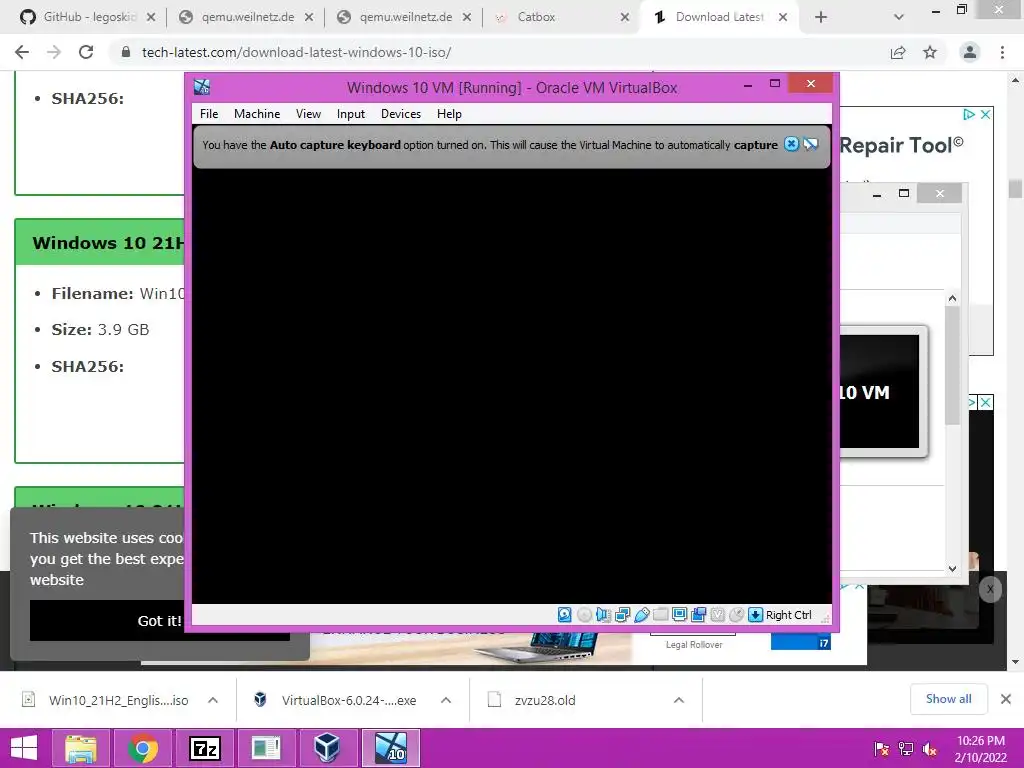The width and height of the screenshot is (1024, 768).
Task: Expand options for zvzu28.old download
Action: (679, 700)
